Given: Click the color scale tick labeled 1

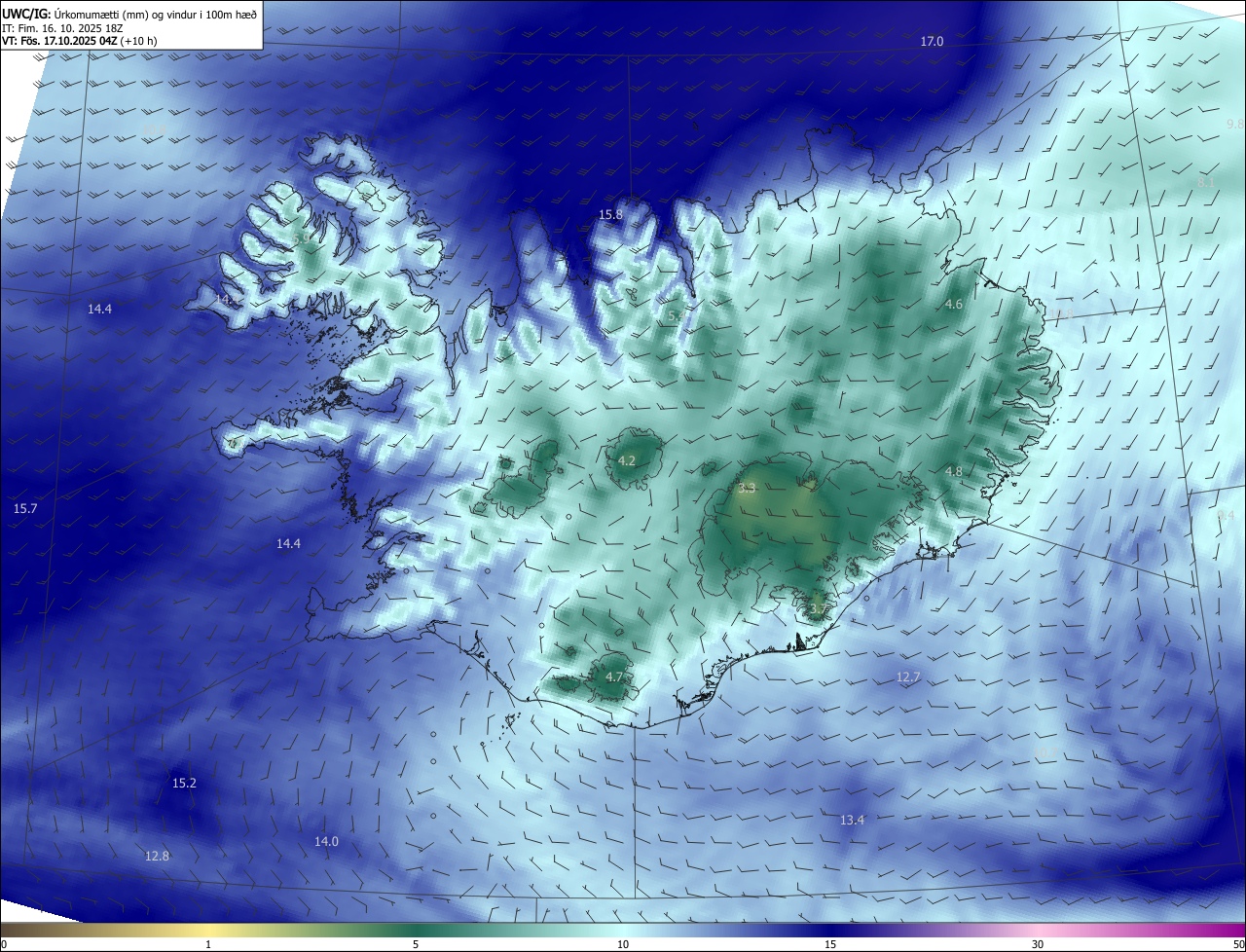Looking at the screenshot, I should 208,945.
